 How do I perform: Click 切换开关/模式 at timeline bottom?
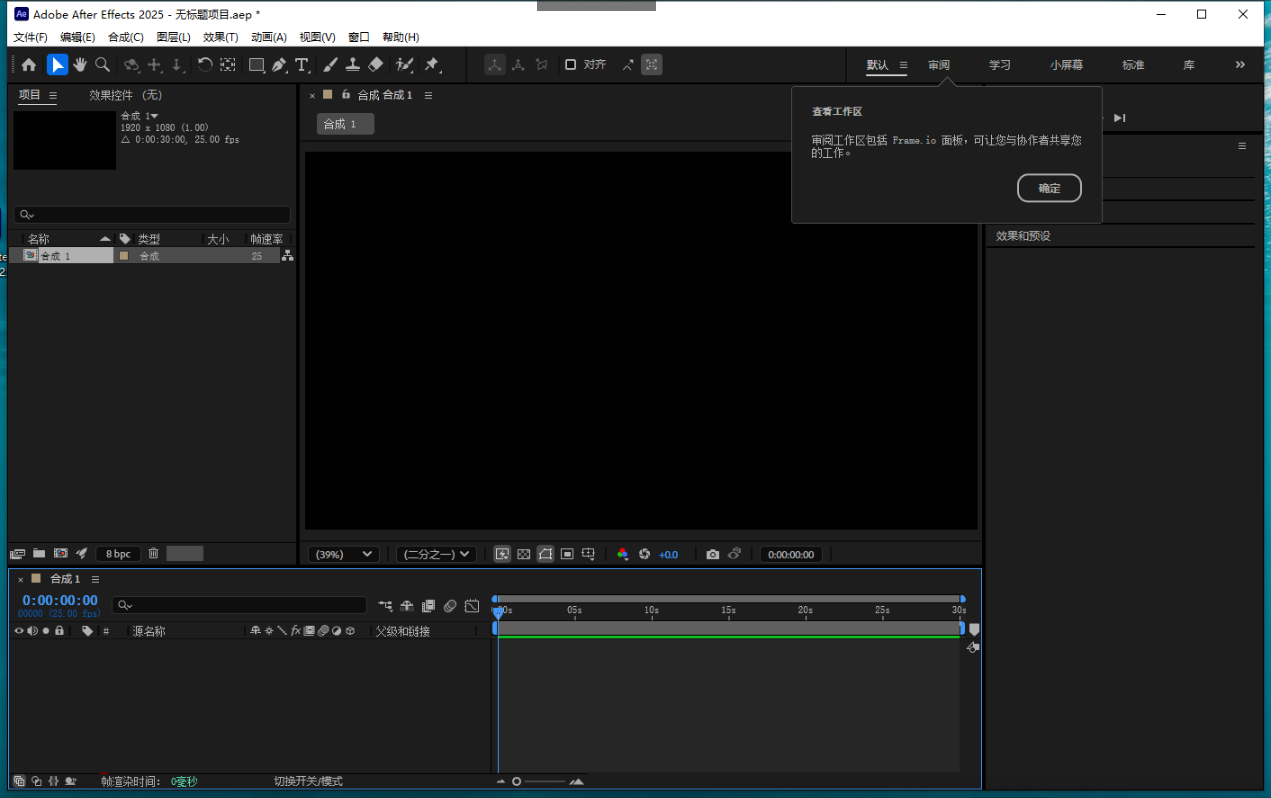(x=309, y=781)
